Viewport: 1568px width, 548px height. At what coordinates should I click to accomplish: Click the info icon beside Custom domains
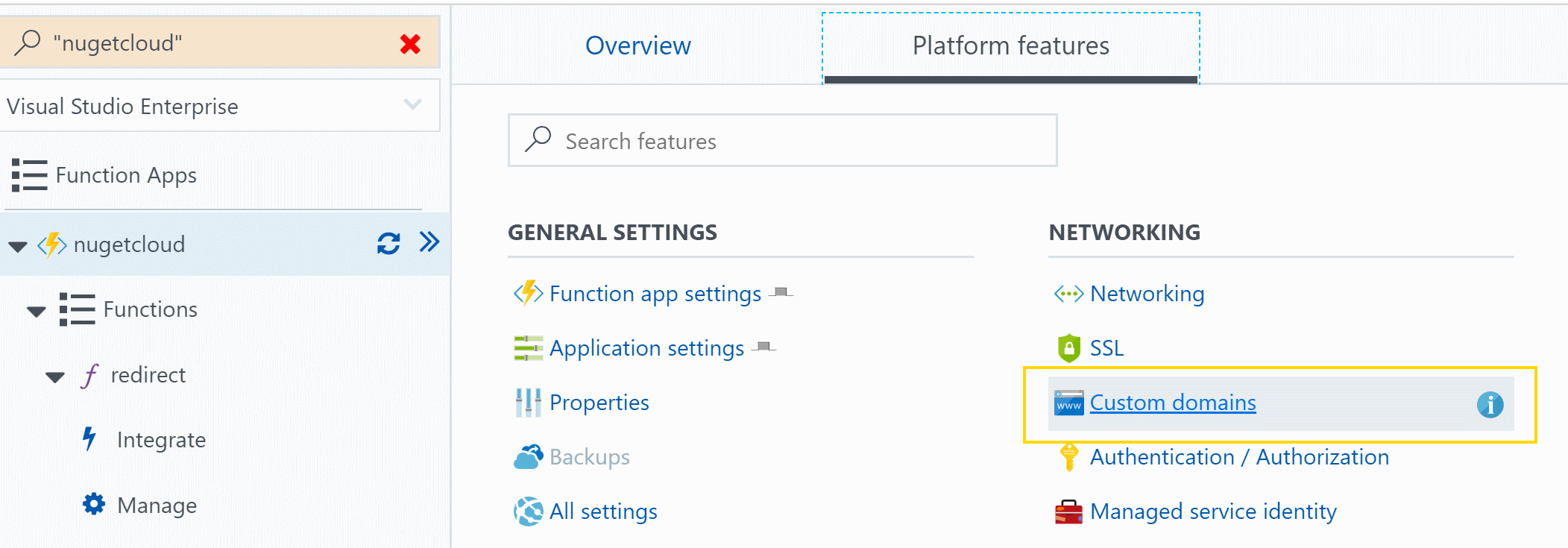tap(1490, 405)
